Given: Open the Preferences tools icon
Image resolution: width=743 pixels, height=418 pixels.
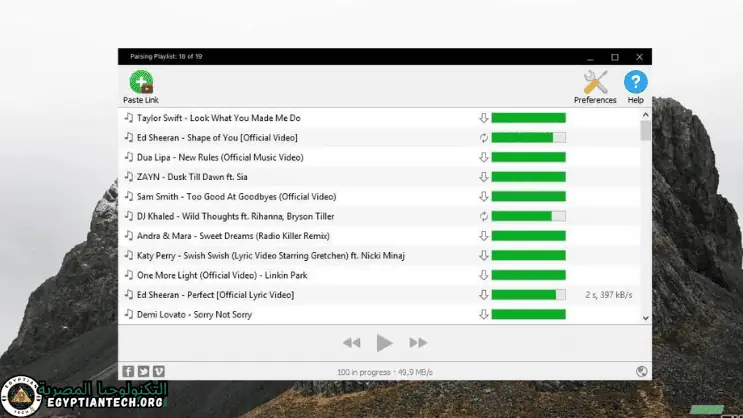Looking at the screenshot, I should tap(595, 84).
